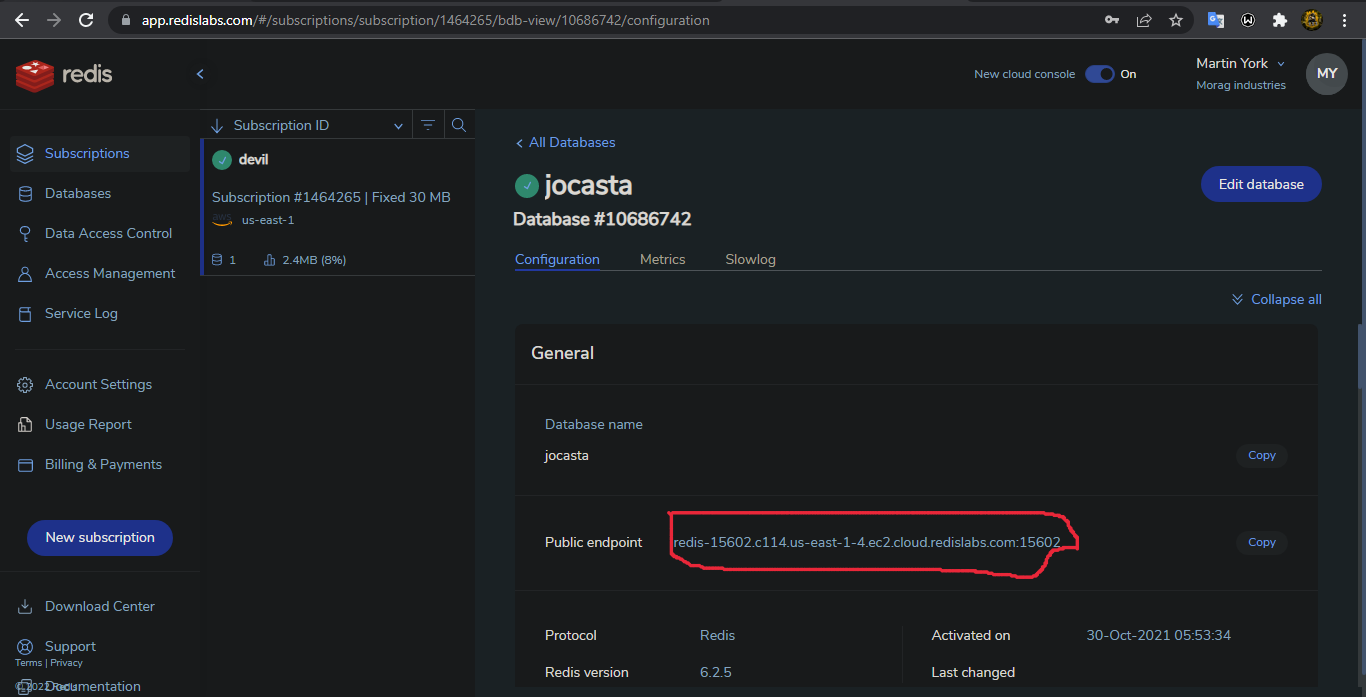Screen dimensions: 1366x697
Task: Select the devil subscription card
Action: coord(338,207)
